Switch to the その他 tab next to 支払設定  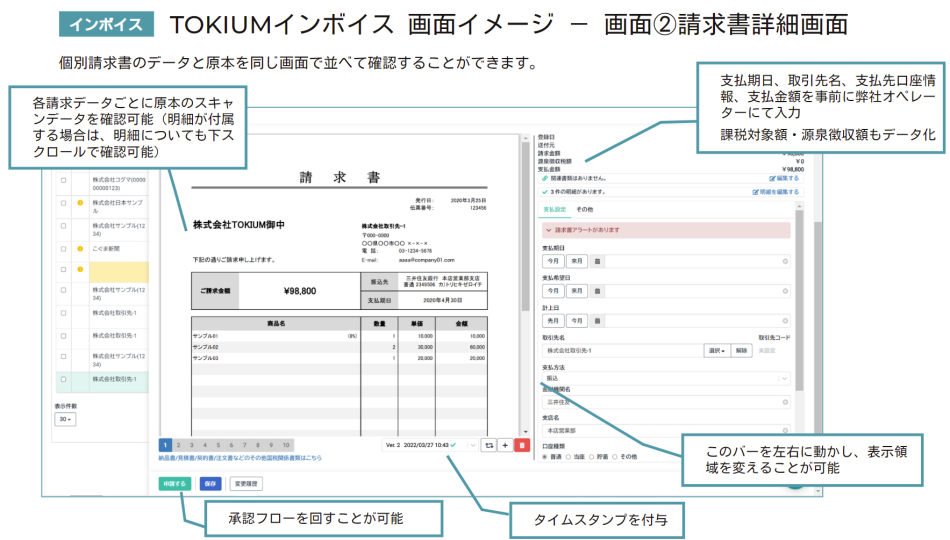point(585,209)
